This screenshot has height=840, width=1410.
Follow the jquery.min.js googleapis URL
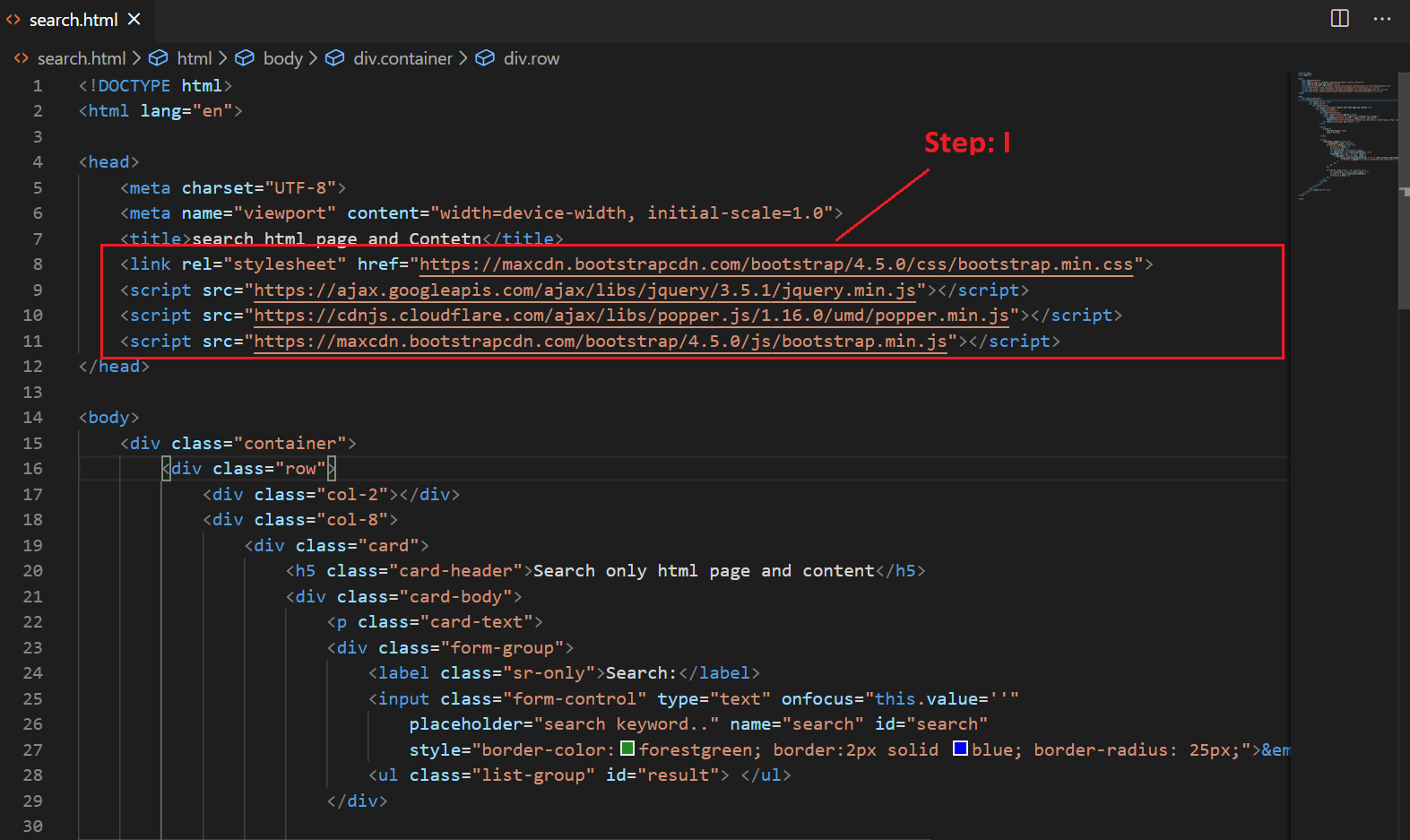[584, 290]
